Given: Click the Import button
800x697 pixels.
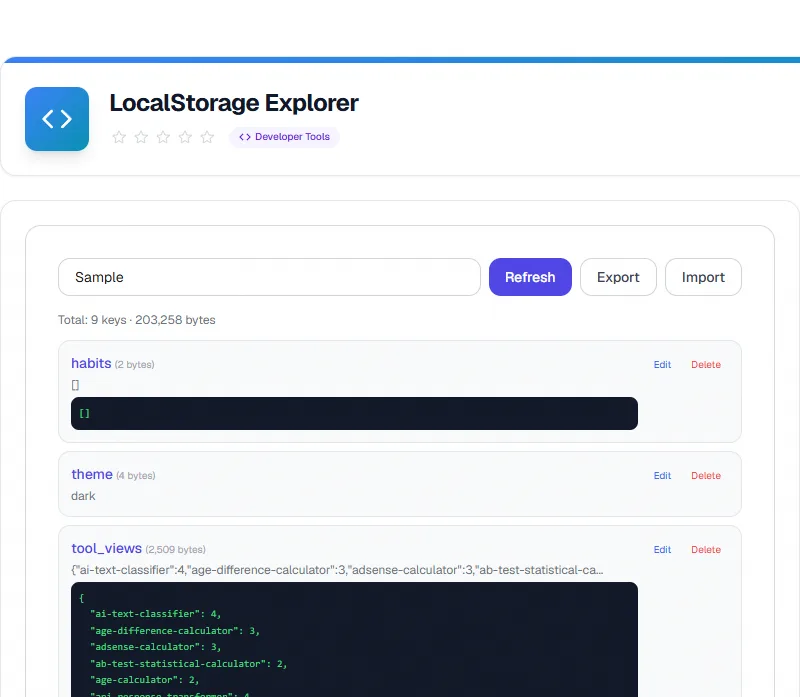Looking at the screenshot, I should (703, 277).
